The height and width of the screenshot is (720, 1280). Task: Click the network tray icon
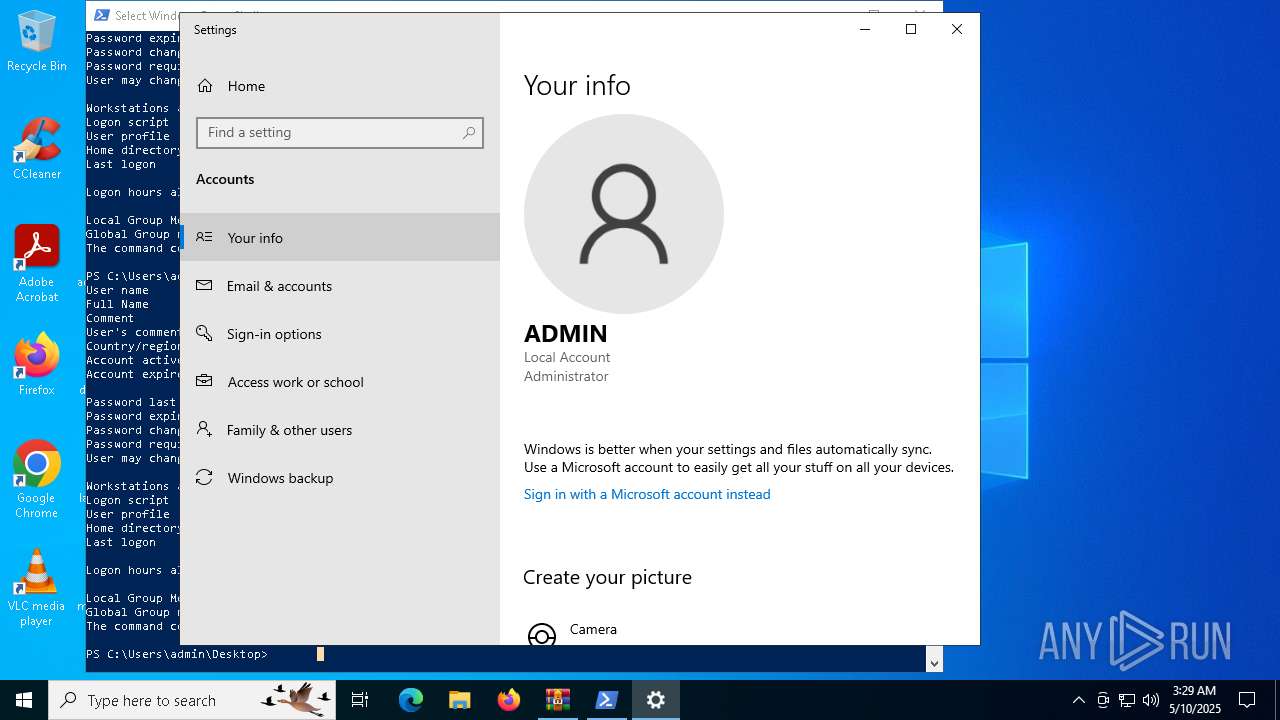(1127, 700)
